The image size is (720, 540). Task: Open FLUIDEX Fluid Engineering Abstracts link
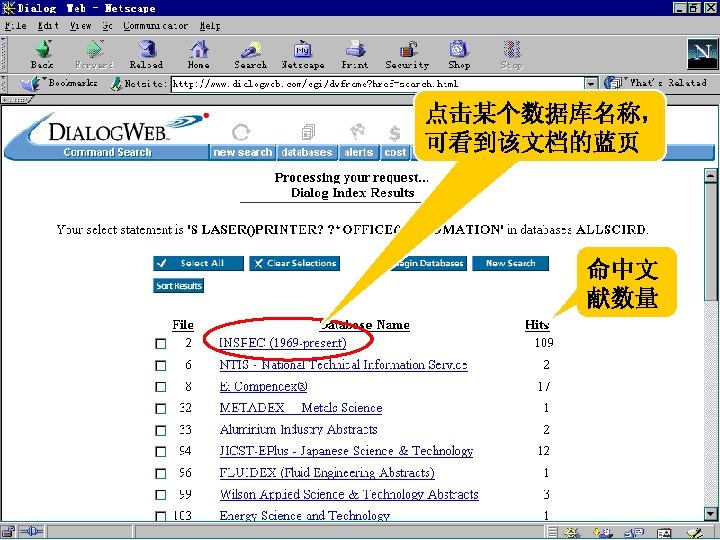pos(327,473)
